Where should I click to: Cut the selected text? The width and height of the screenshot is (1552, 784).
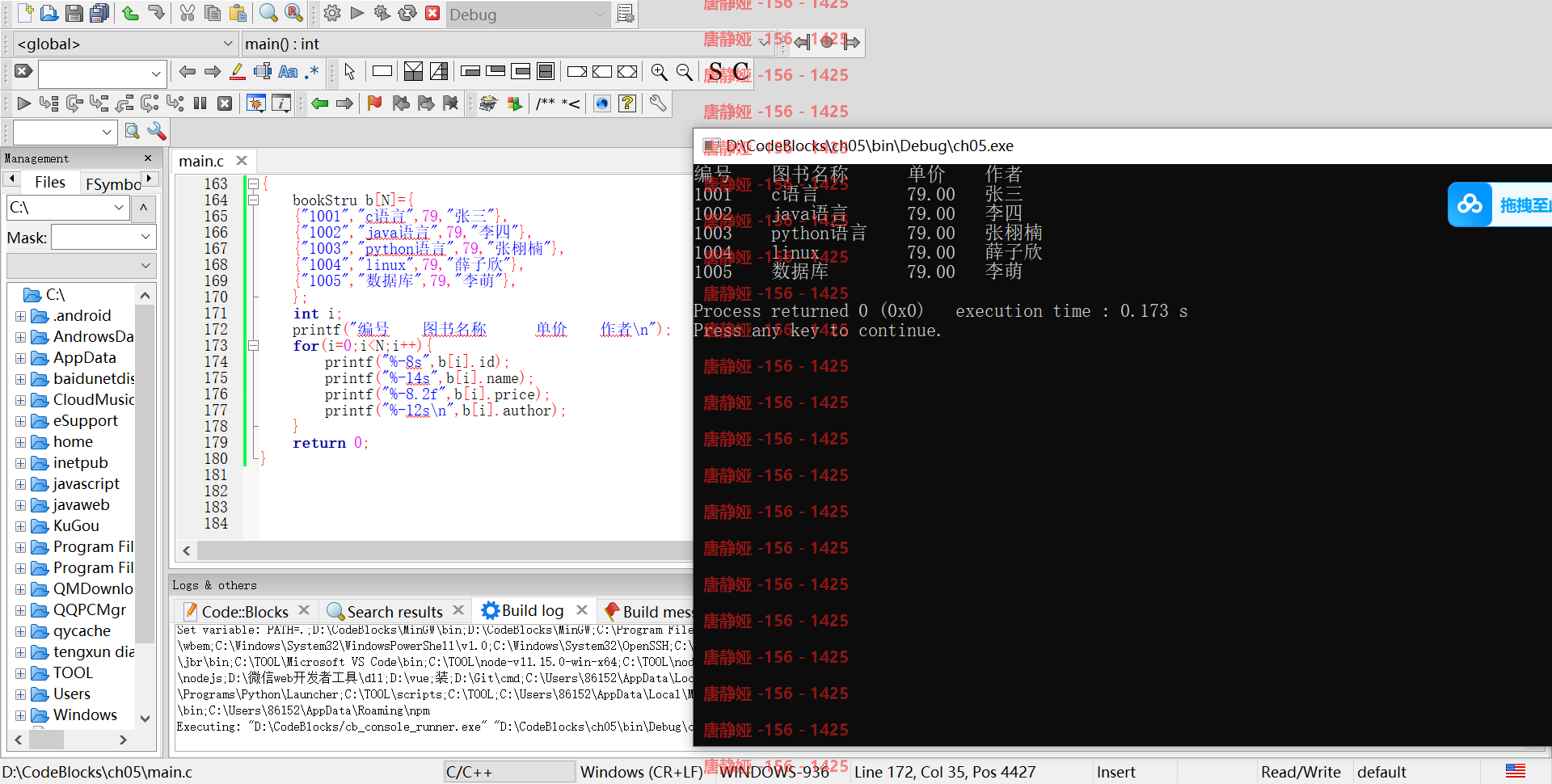pos(187,13)
